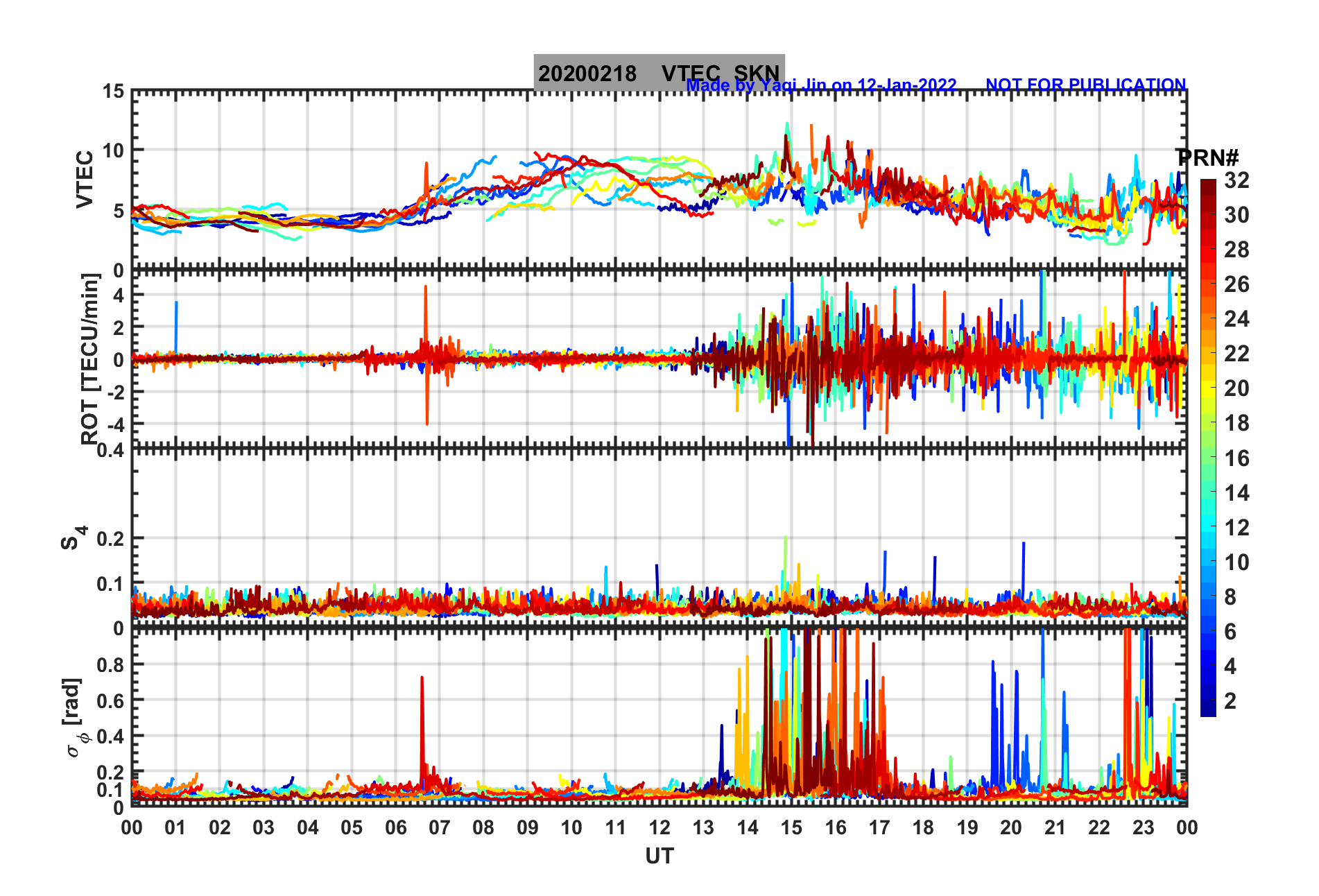Click colorbar tick label "26"
1319x896 pixels.
pos(1236,284)
